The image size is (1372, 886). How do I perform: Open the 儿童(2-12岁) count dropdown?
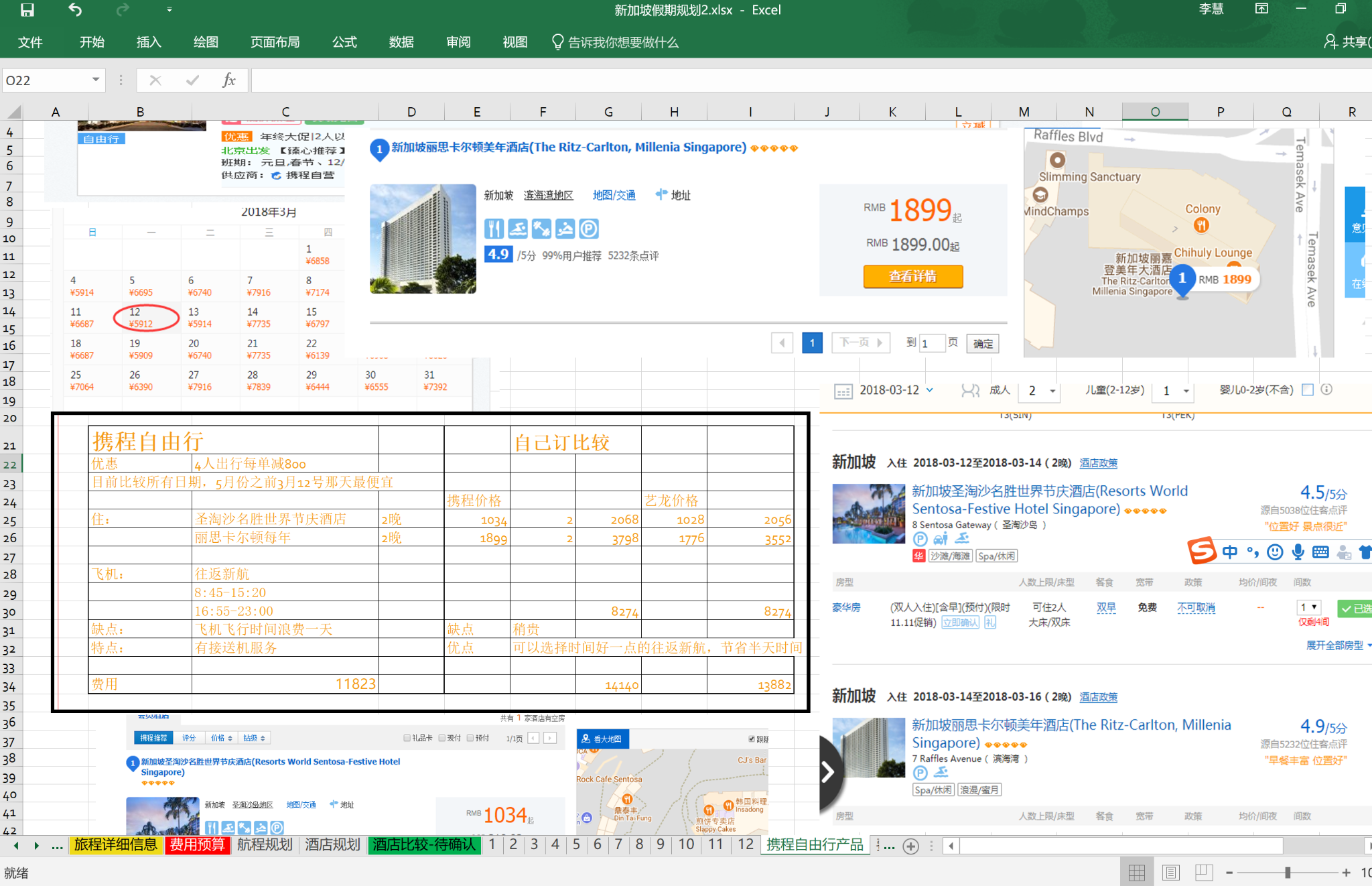pos(1186,391)
